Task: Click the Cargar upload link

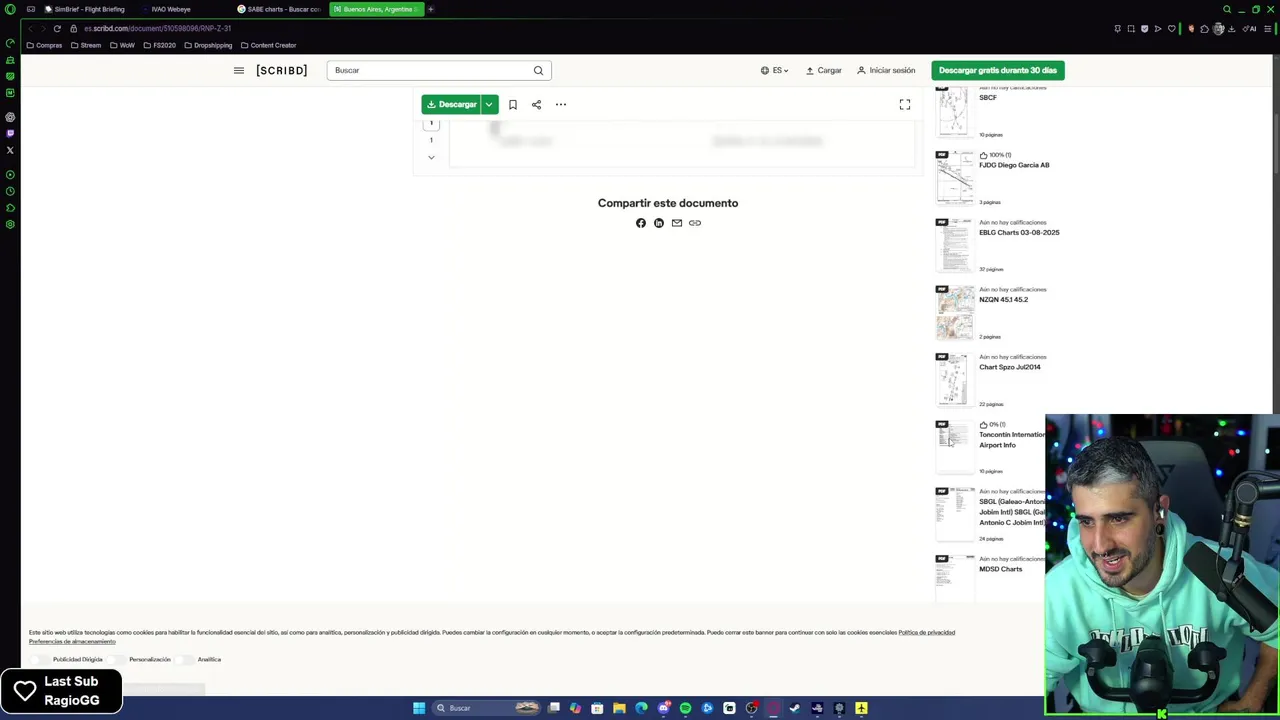Action: pos(824,70)
